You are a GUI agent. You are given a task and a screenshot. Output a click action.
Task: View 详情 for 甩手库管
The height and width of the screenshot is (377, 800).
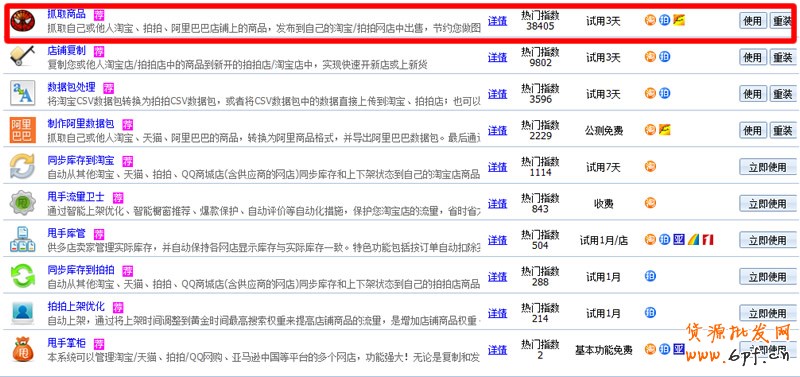click(x=497, y=240)
